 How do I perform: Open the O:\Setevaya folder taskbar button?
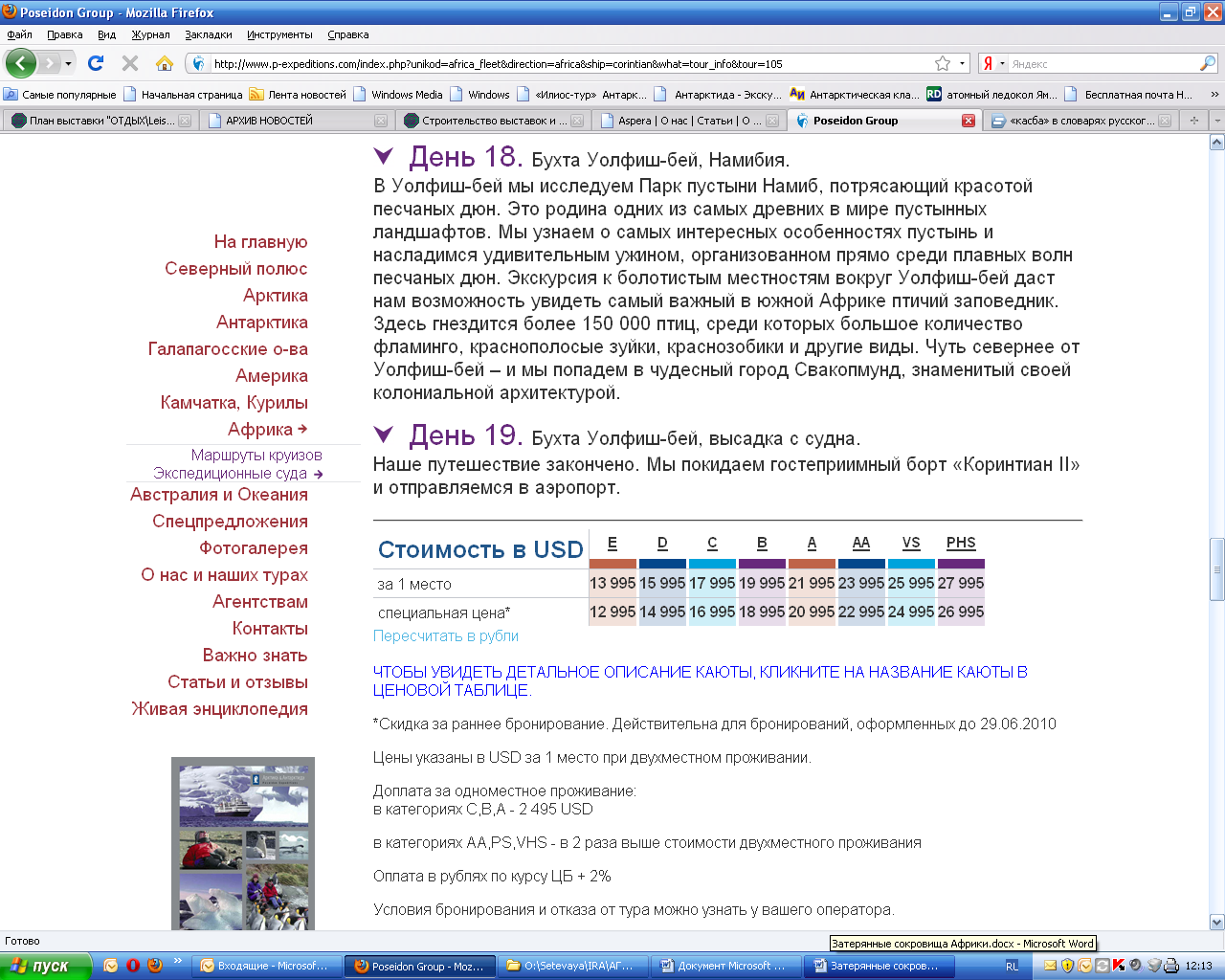[x=571, y=967]
